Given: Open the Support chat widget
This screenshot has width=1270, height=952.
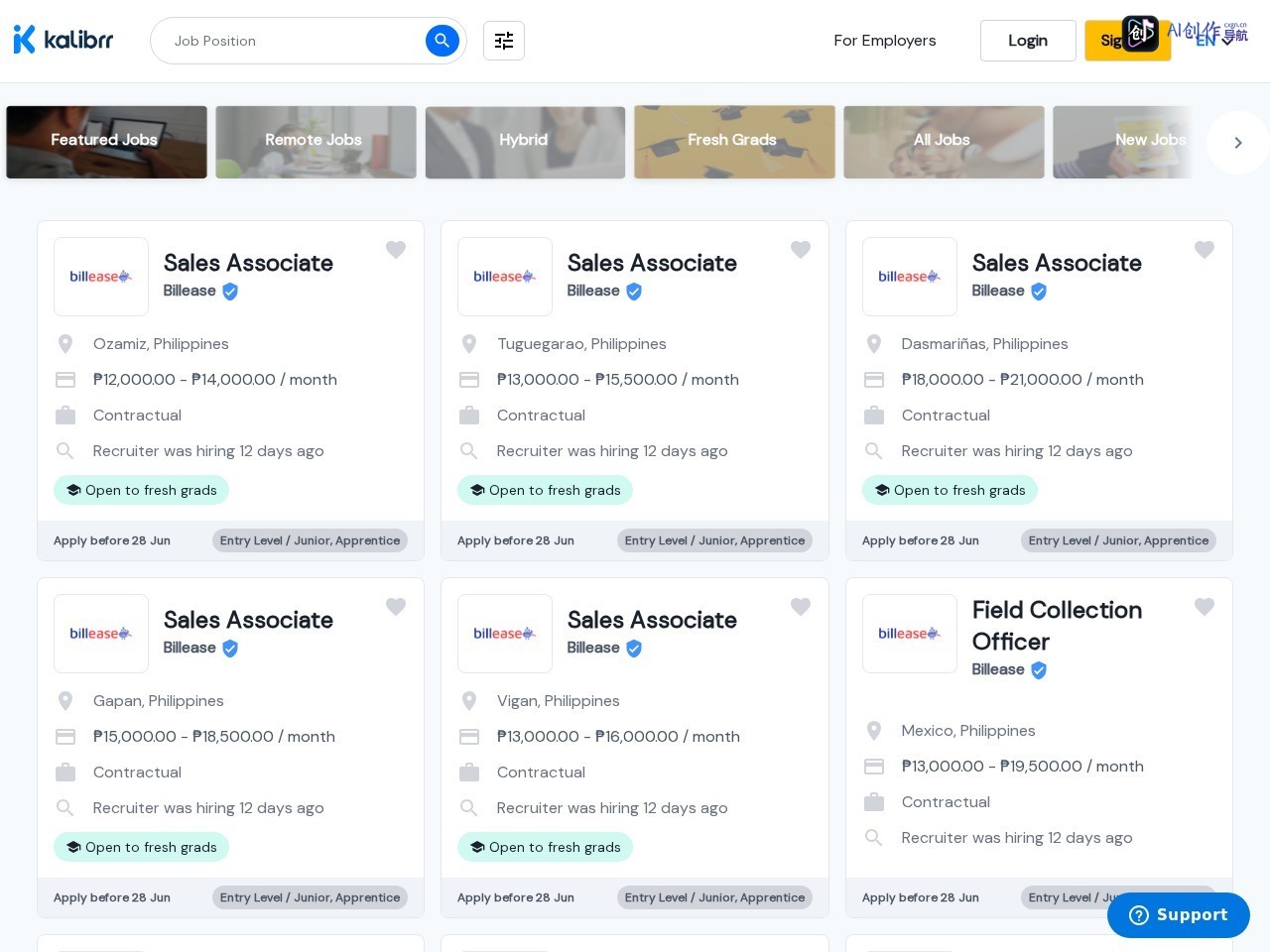Looking at the screenshot, I should [x=1178, y=915].
